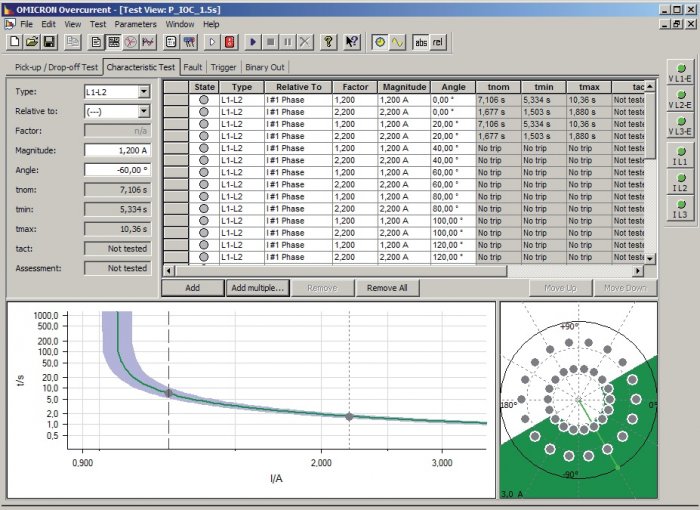Click the tnom column header
This screenshot has height=510, width=700.
pos(498,87)
